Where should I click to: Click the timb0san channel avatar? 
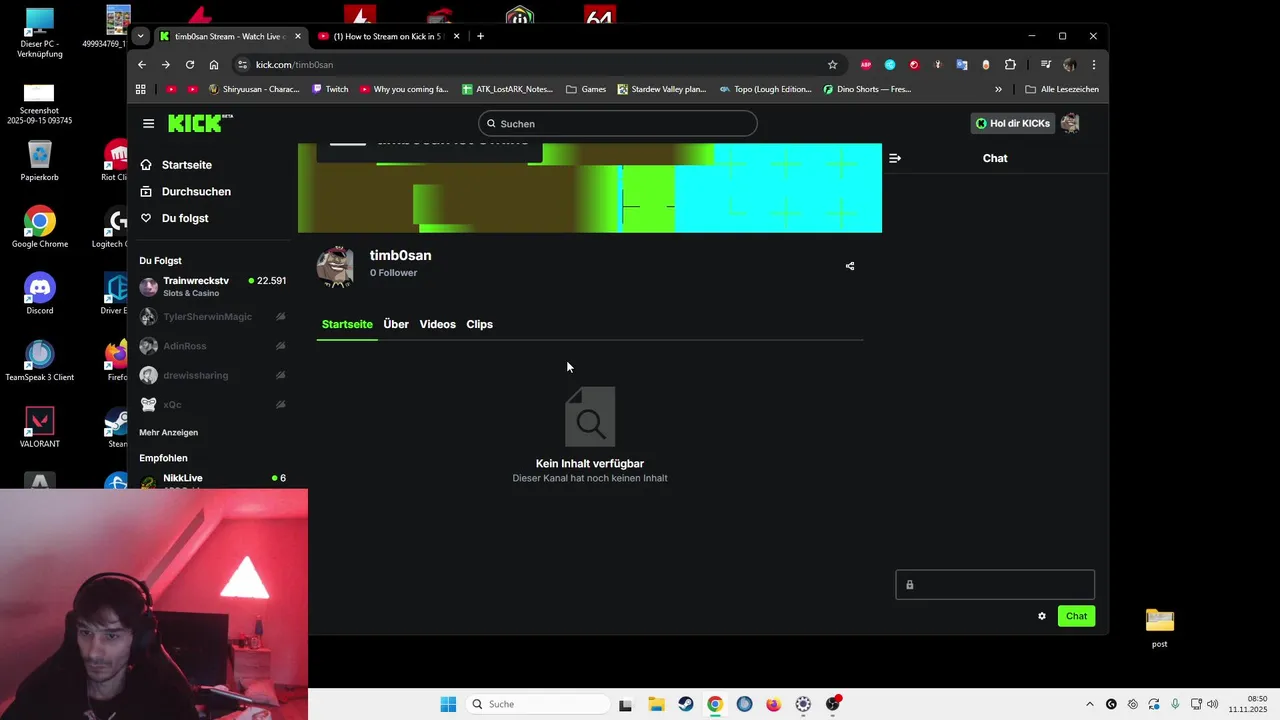pyautogui.click(x=335, y=265)
